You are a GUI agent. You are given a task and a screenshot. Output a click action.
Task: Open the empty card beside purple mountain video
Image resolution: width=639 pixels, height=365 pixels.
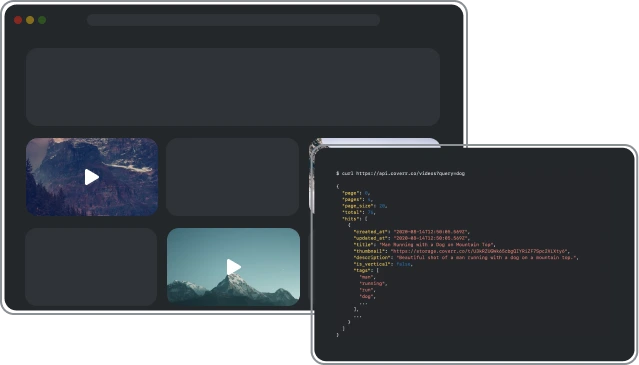[x=232, y=177]
